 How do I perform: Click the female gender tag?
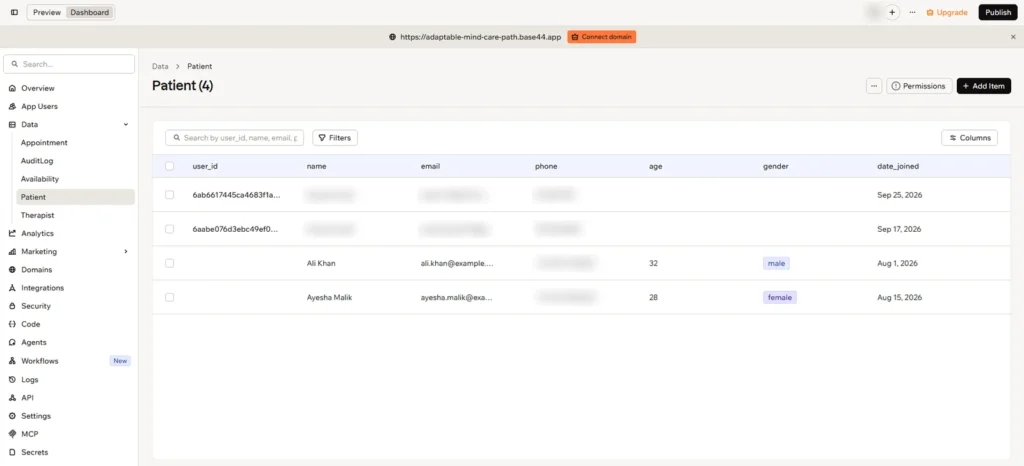pos(780,298)
